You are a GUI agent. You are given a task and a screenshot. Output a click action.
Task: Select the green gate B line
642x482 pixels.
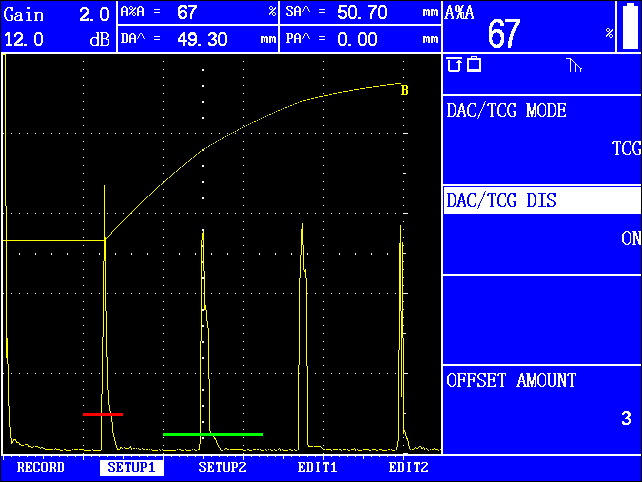point(212,434)
